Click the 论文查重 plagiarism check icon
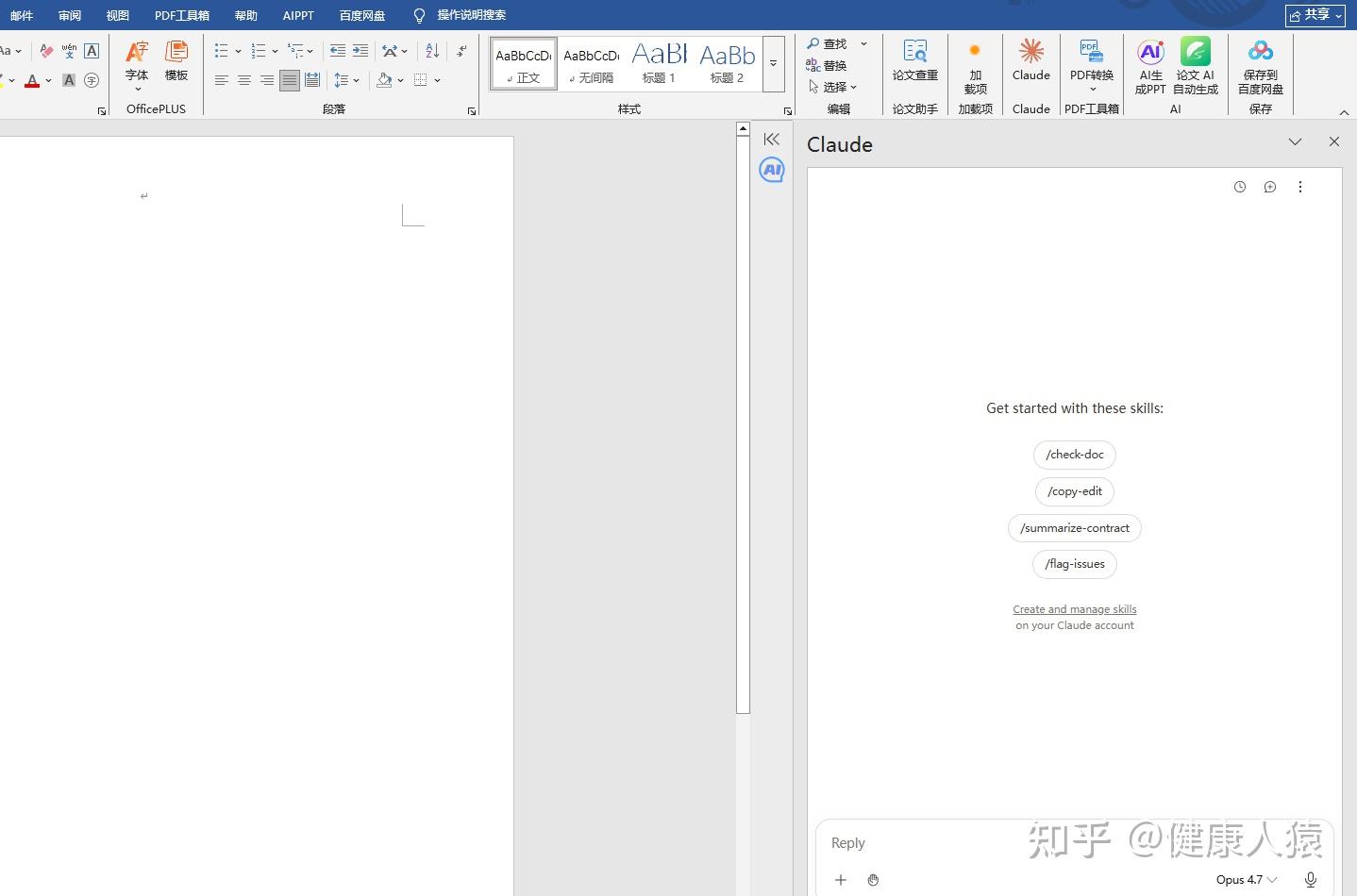1357x896 pixels. (915, 60)
